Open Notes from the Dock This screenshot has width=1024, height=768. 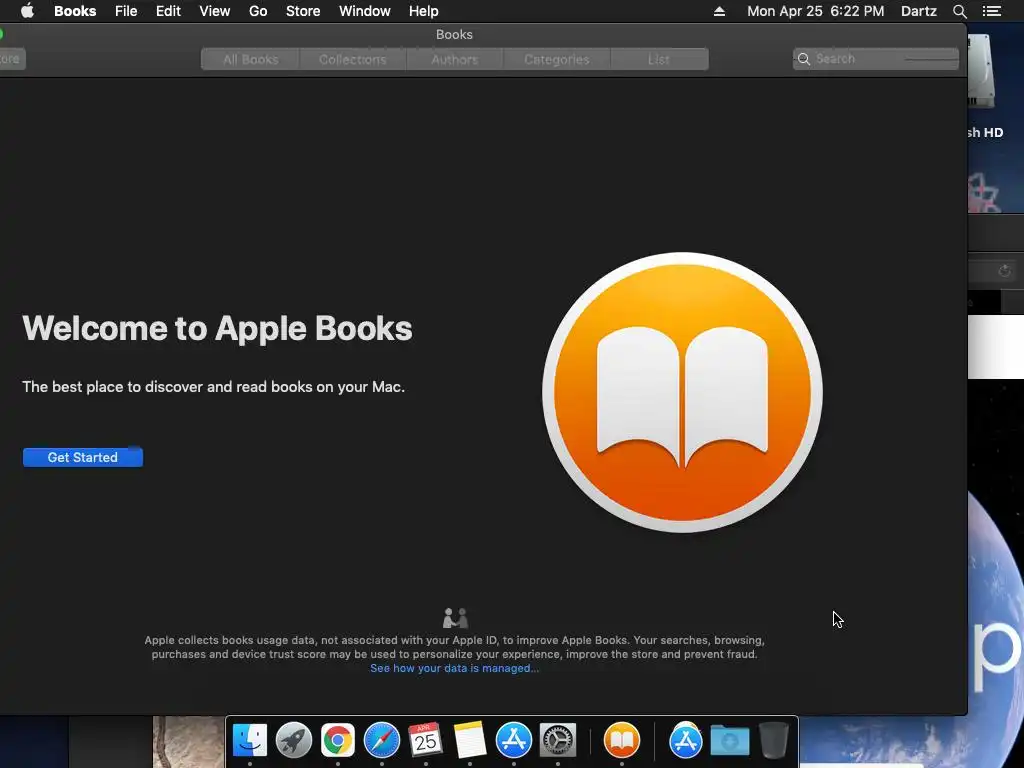(470, 740)
